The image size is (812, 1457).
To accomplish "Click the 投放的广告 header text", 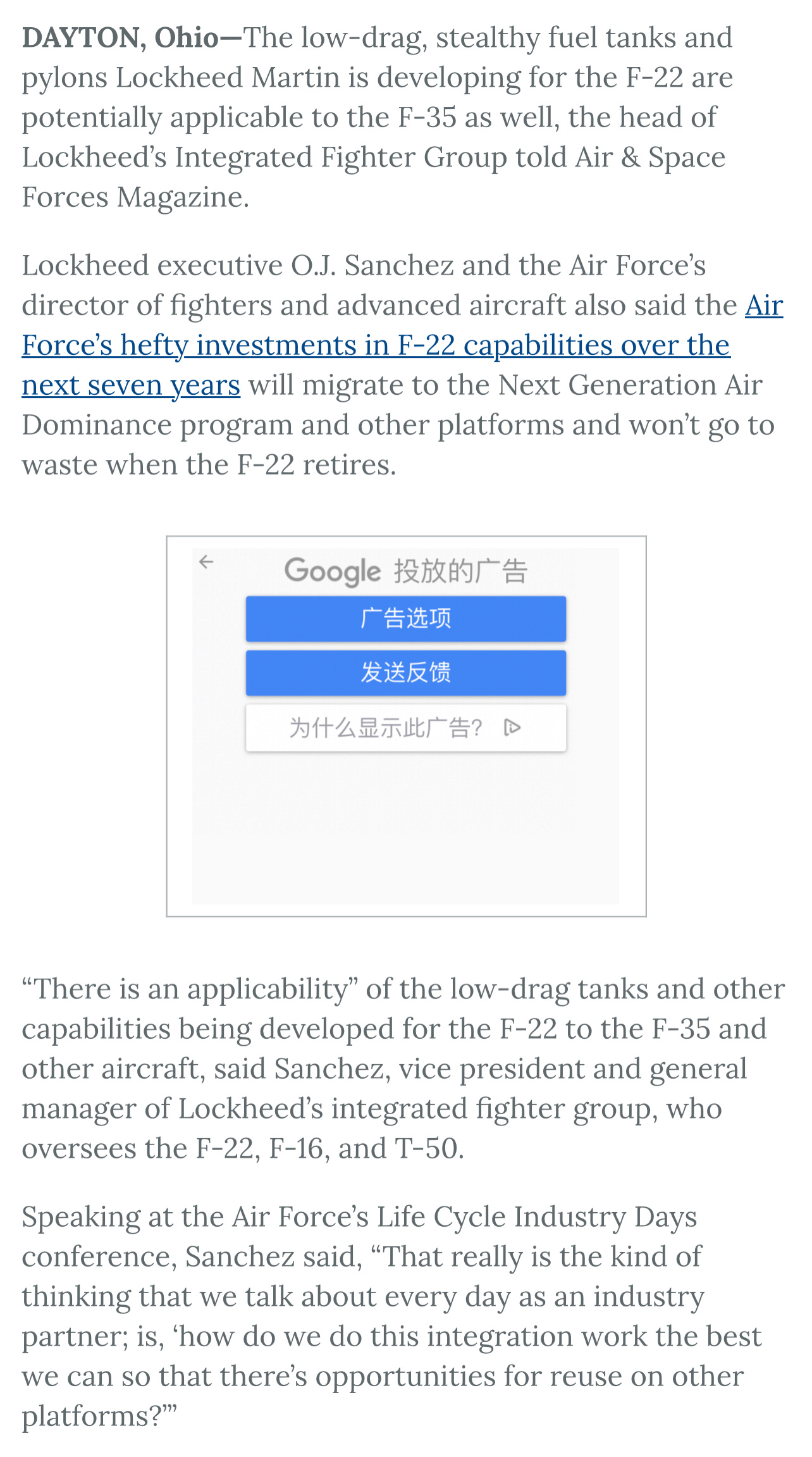I will (x=460, y=571).
